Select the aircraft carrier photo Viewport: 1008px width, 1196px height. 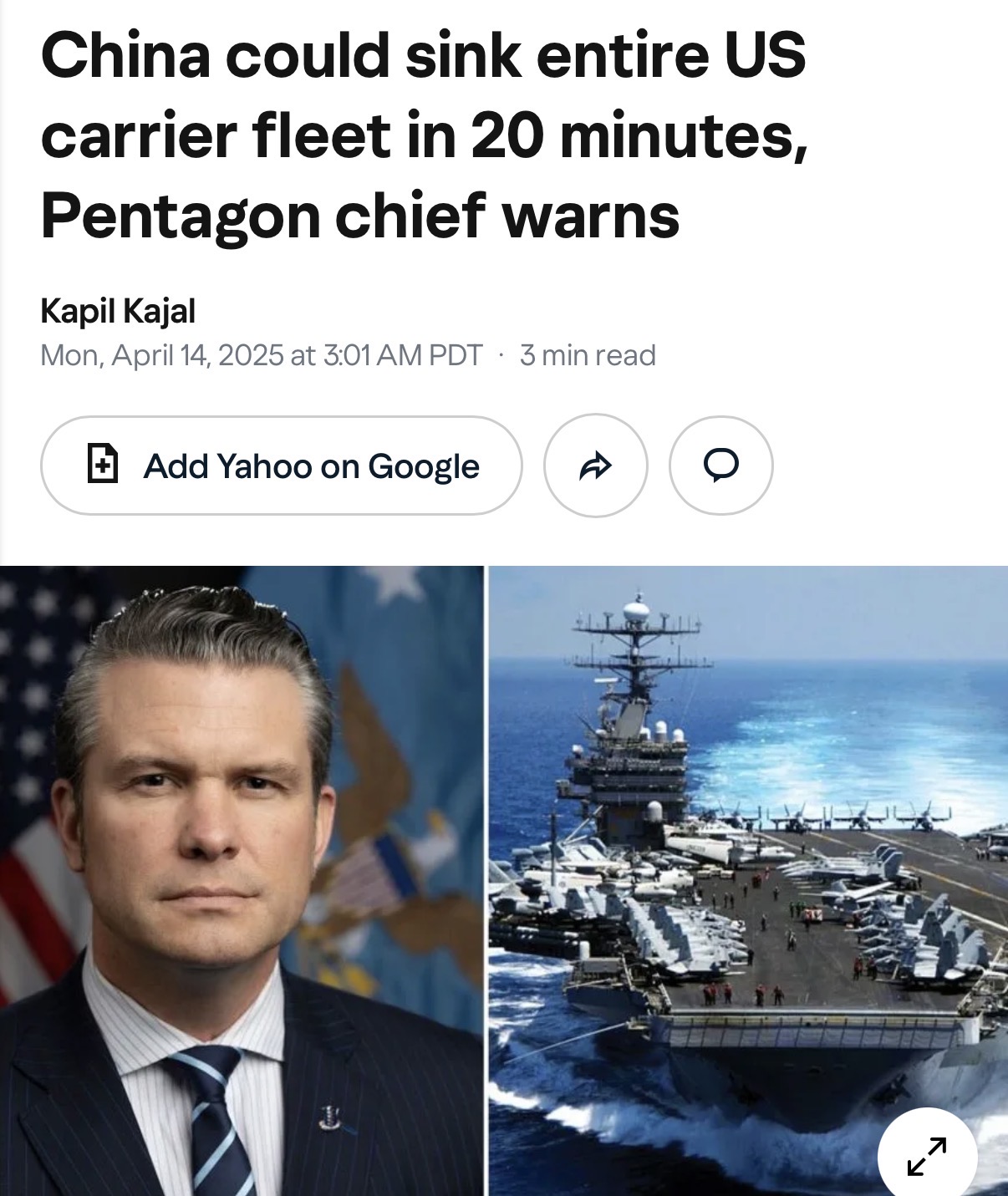(749, 881)
